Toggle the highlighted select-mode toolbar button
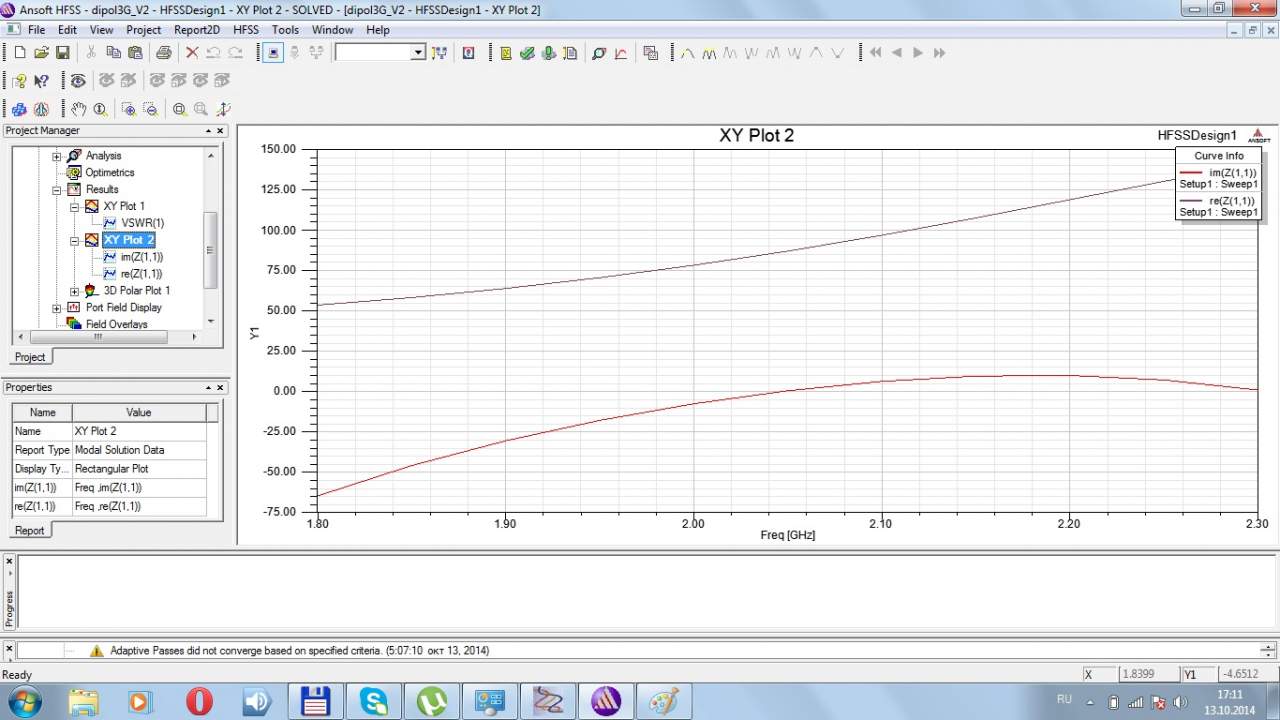The height and width of the screenshot is (720, 1280). pyautogui.click(x=273, y=53)
